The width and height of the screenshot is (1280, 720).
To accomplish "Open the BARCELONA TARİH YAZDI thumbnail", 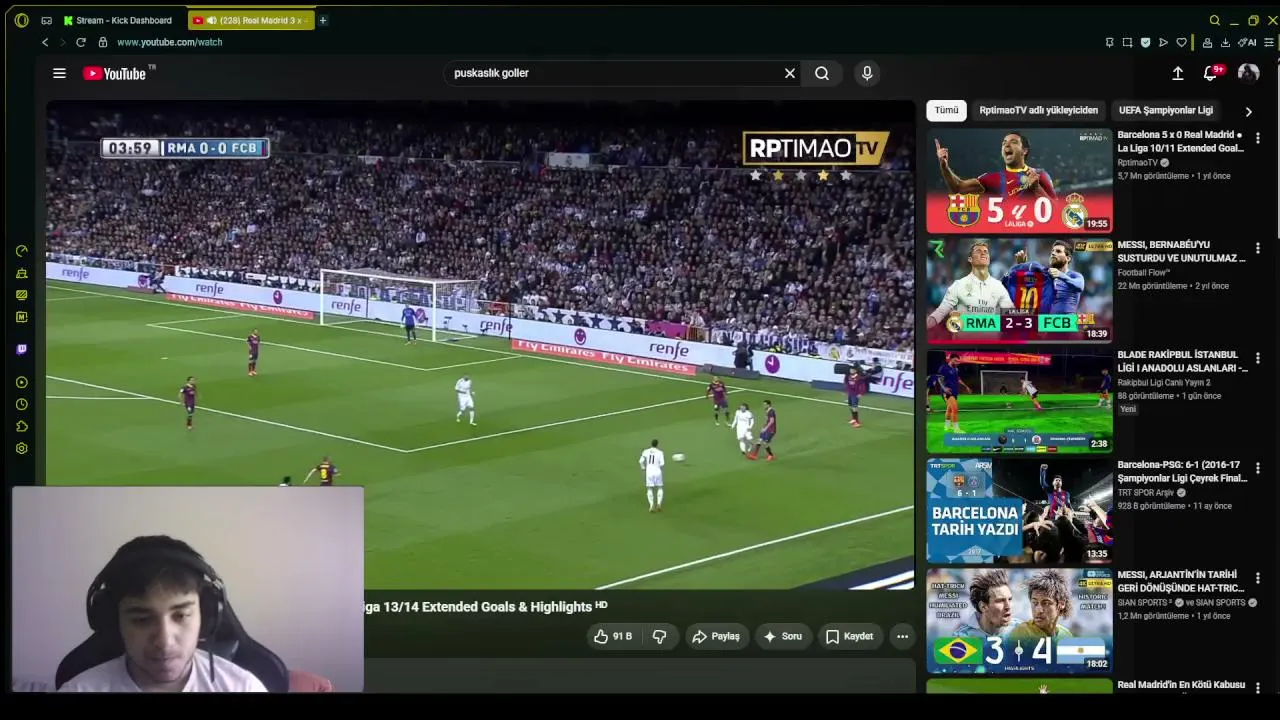I will click(x=1019, y=511).
